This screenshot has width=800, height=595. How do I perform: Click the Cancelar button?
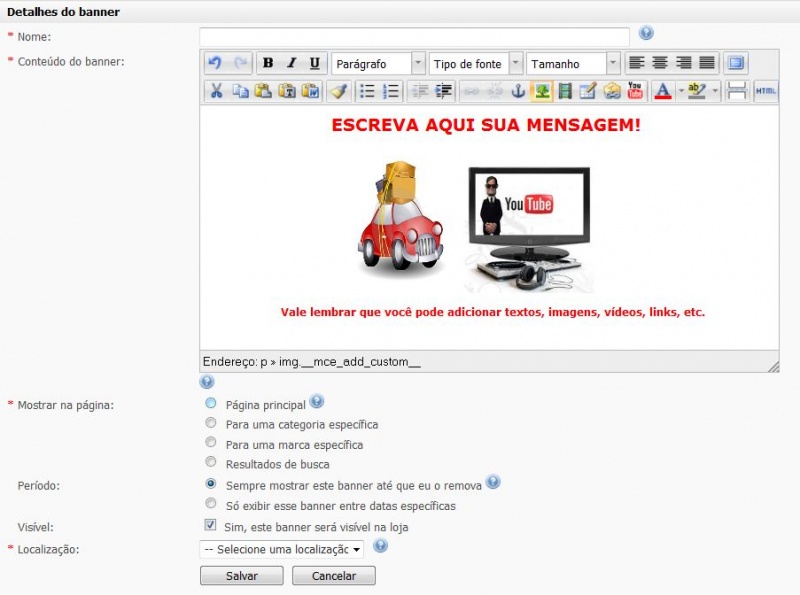(x=334, y=576)
